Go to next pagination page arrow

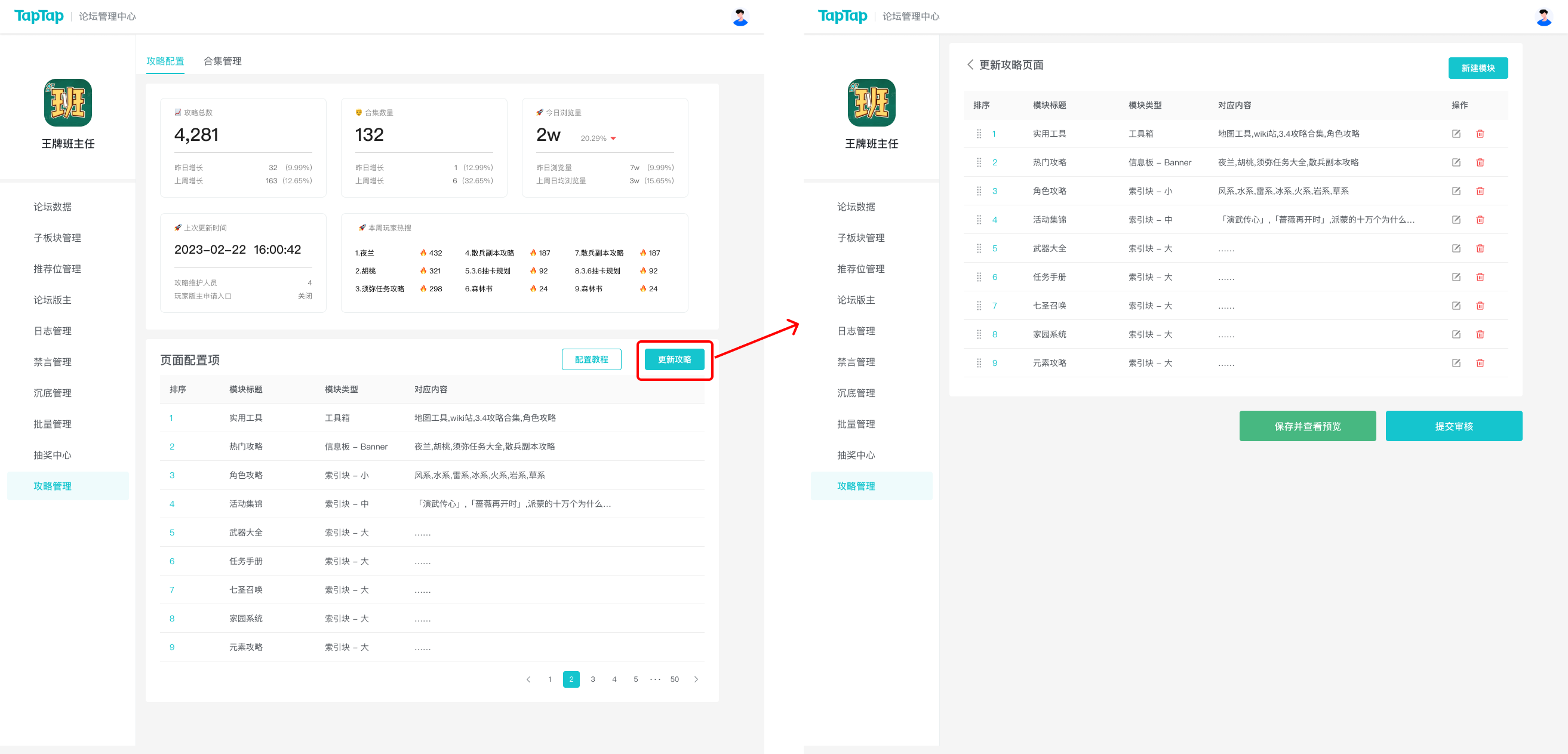coord(696,679)
